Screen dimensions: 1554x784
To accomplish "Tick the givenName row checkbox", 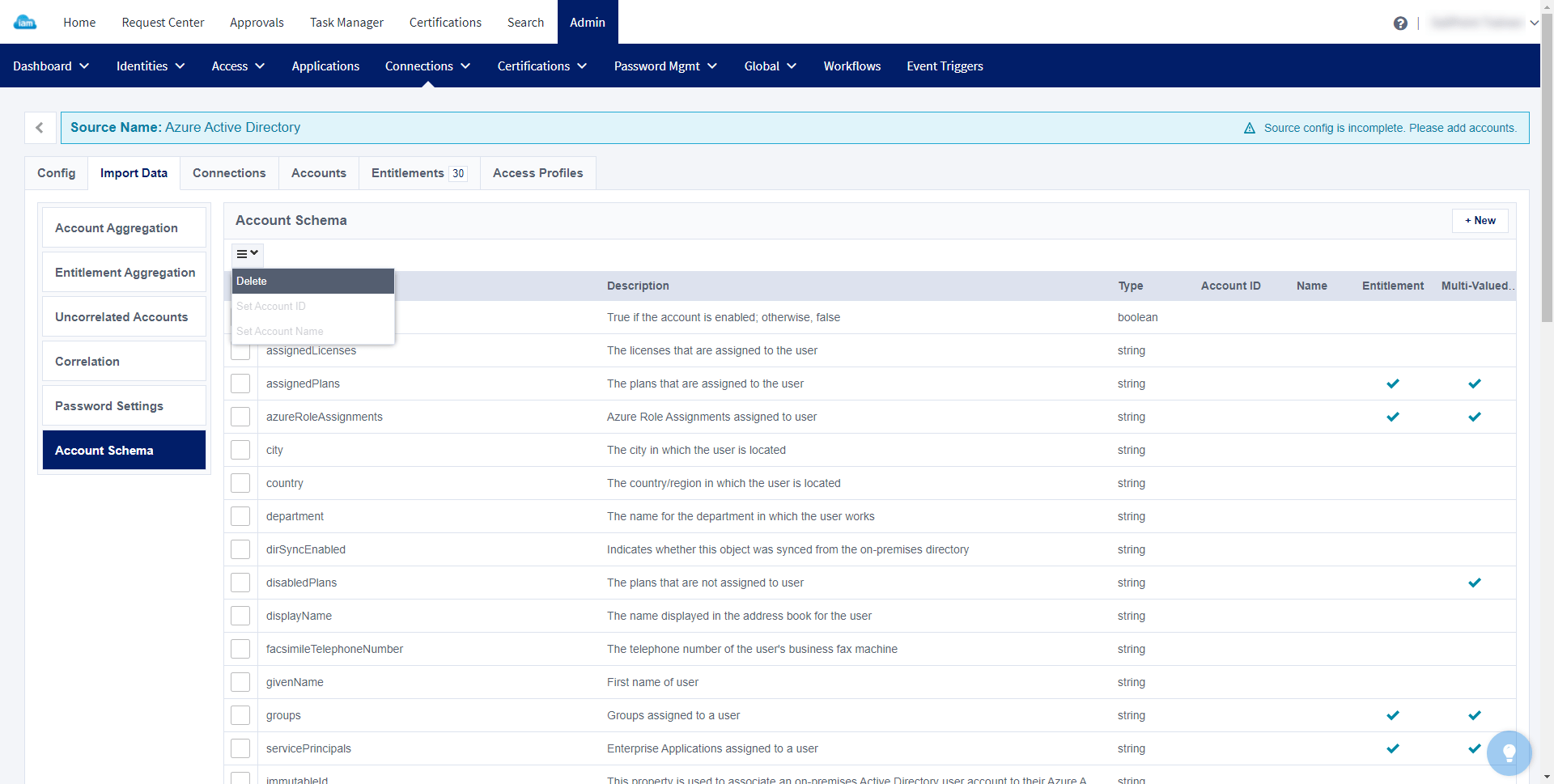I will tap(240, 682).
